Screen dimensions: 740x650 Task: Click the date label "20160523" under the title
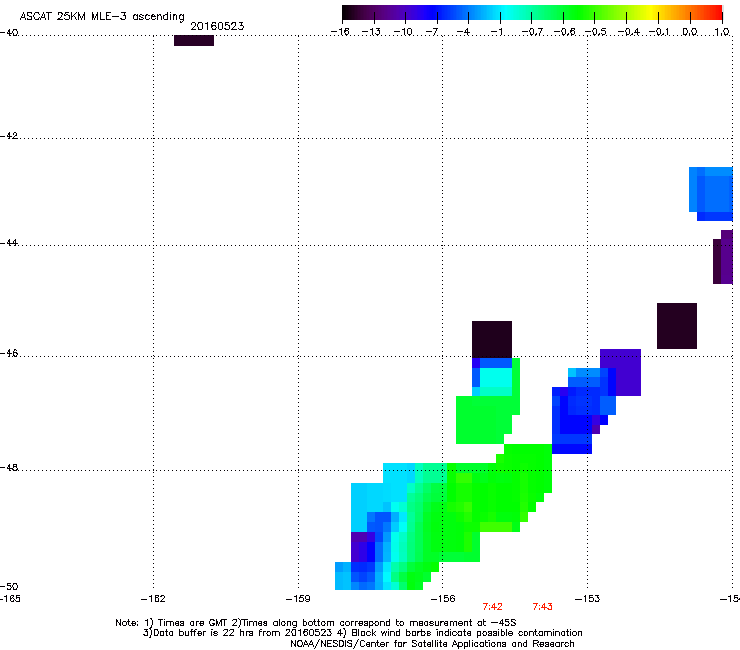tap(217, 26)
